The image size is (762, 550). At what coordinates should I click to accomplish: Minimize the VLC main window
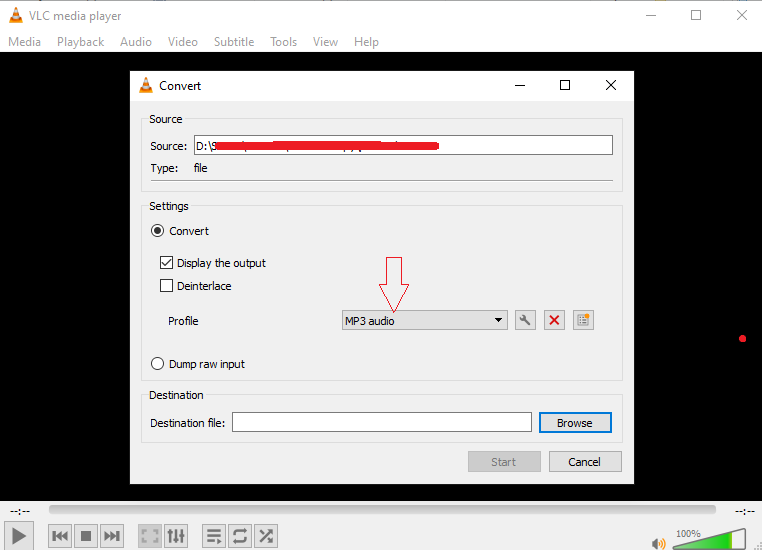pos(651,15)
